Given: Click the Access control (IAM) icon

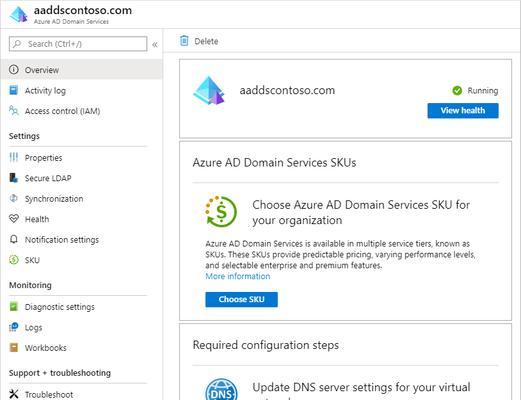Looking at the screenshot, I should pos(14,111).
